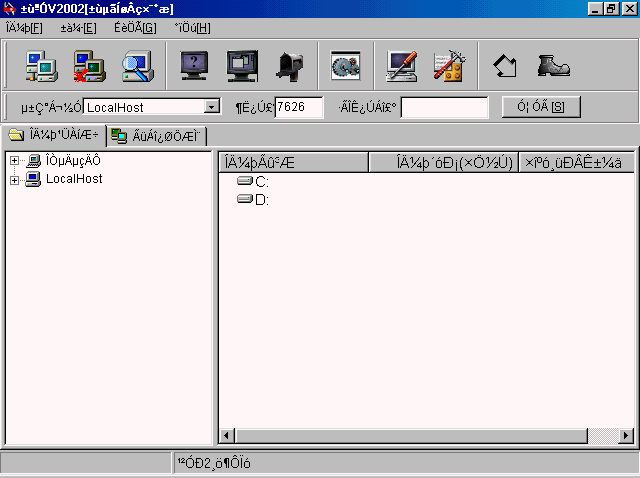This screenshot has height=478, width=640.
Task: Click the button labeled [S]
Action: pyautogui.click(x=541, y=107)
